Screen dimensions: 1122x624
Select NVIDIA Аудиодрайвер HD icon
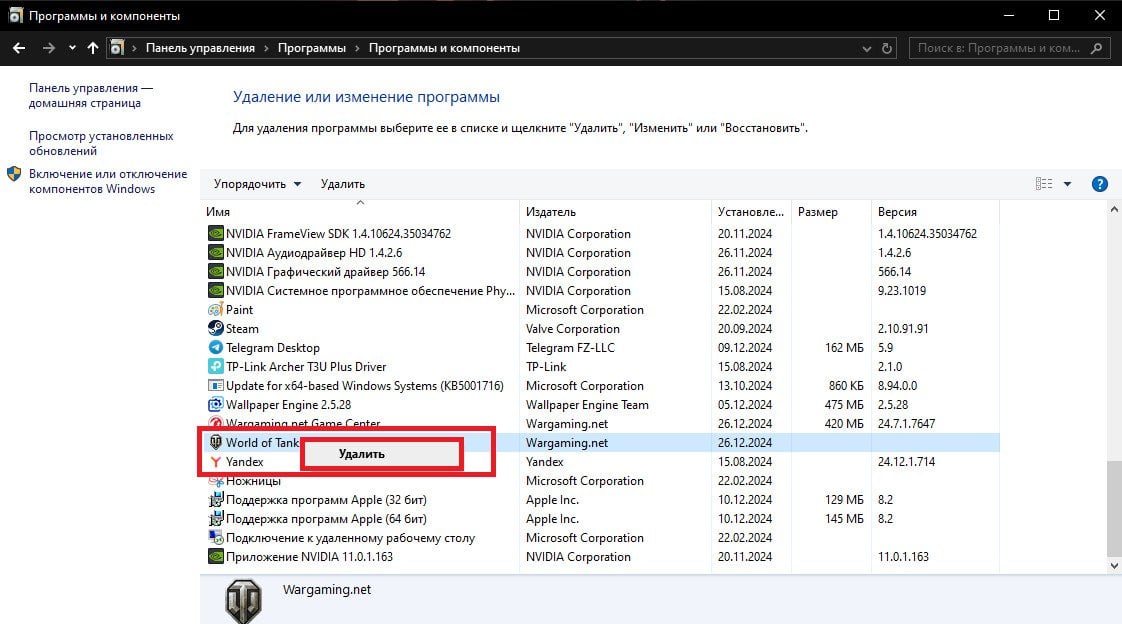[215, 253]
